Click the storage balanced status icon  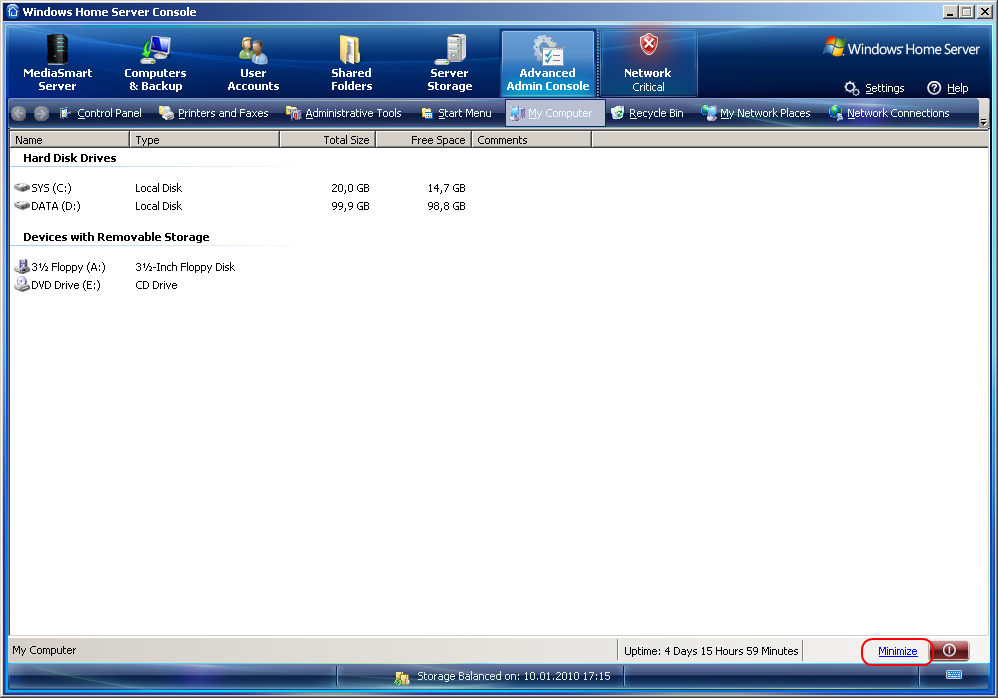(402, 678)
